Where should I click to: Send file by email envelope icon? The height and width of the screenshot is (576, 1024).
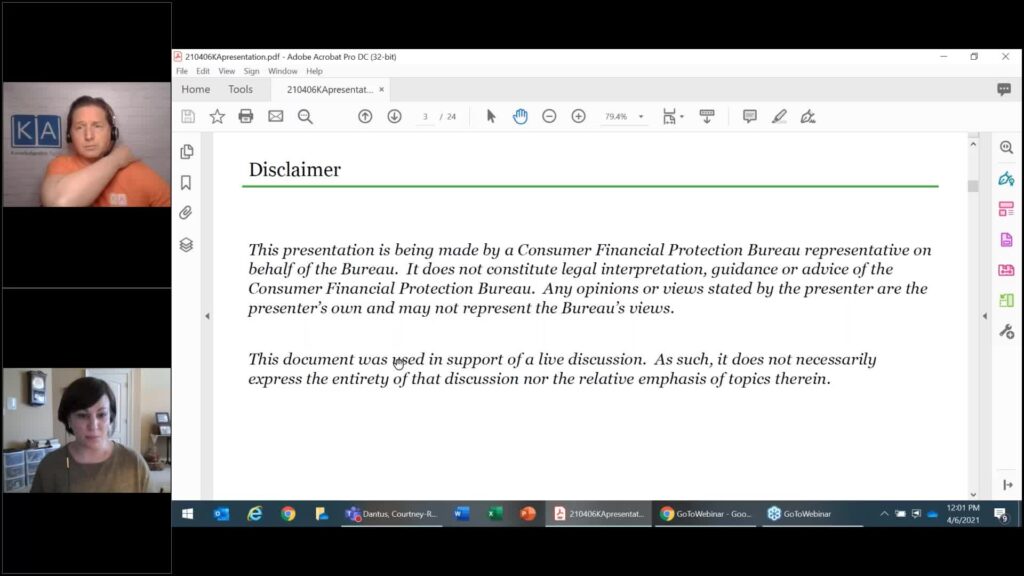276,116
